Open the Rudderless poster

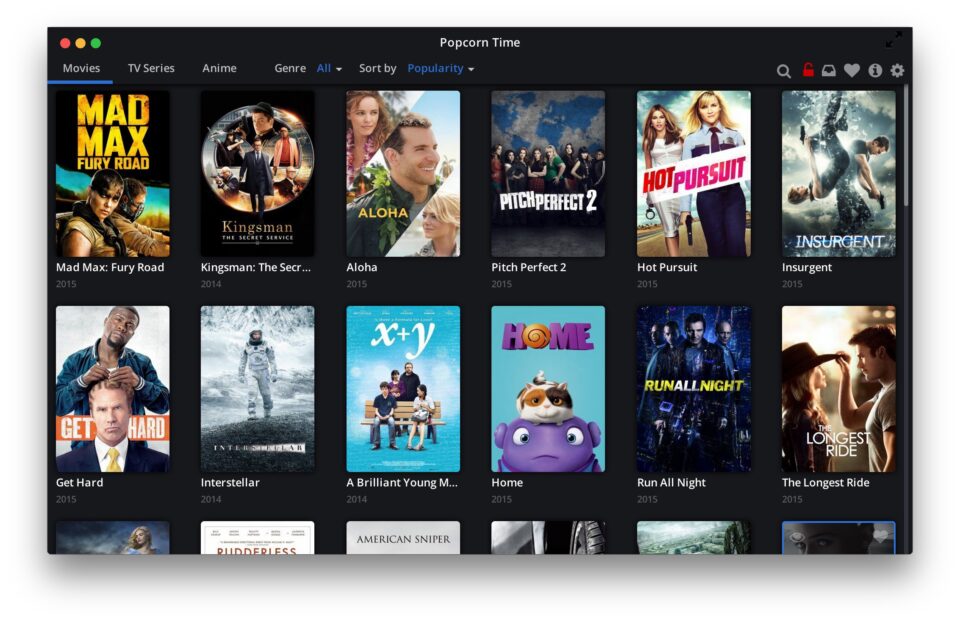[257, 538]
